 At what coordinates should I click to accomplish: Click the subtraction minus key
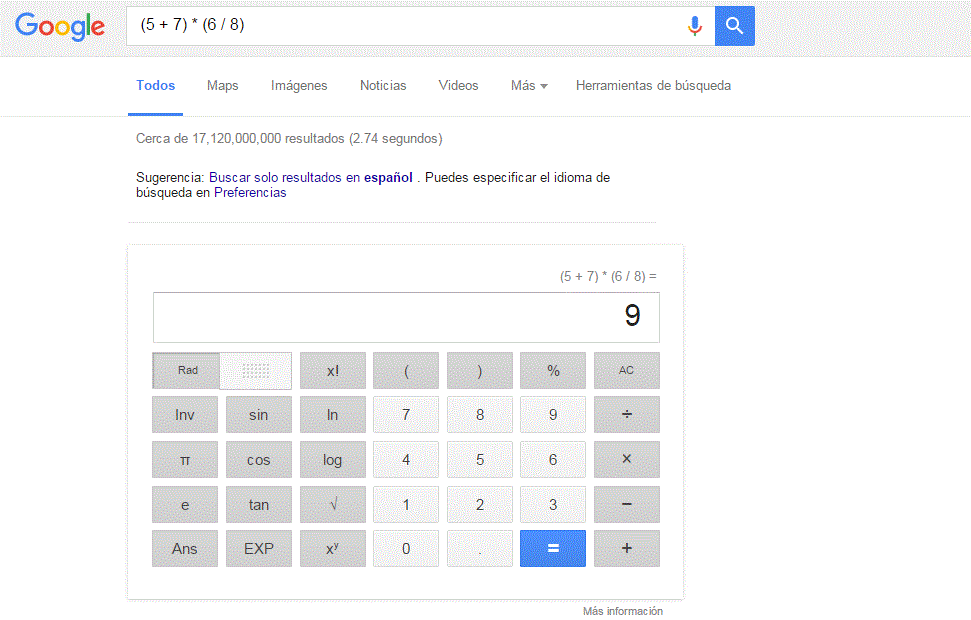[627, 504]
